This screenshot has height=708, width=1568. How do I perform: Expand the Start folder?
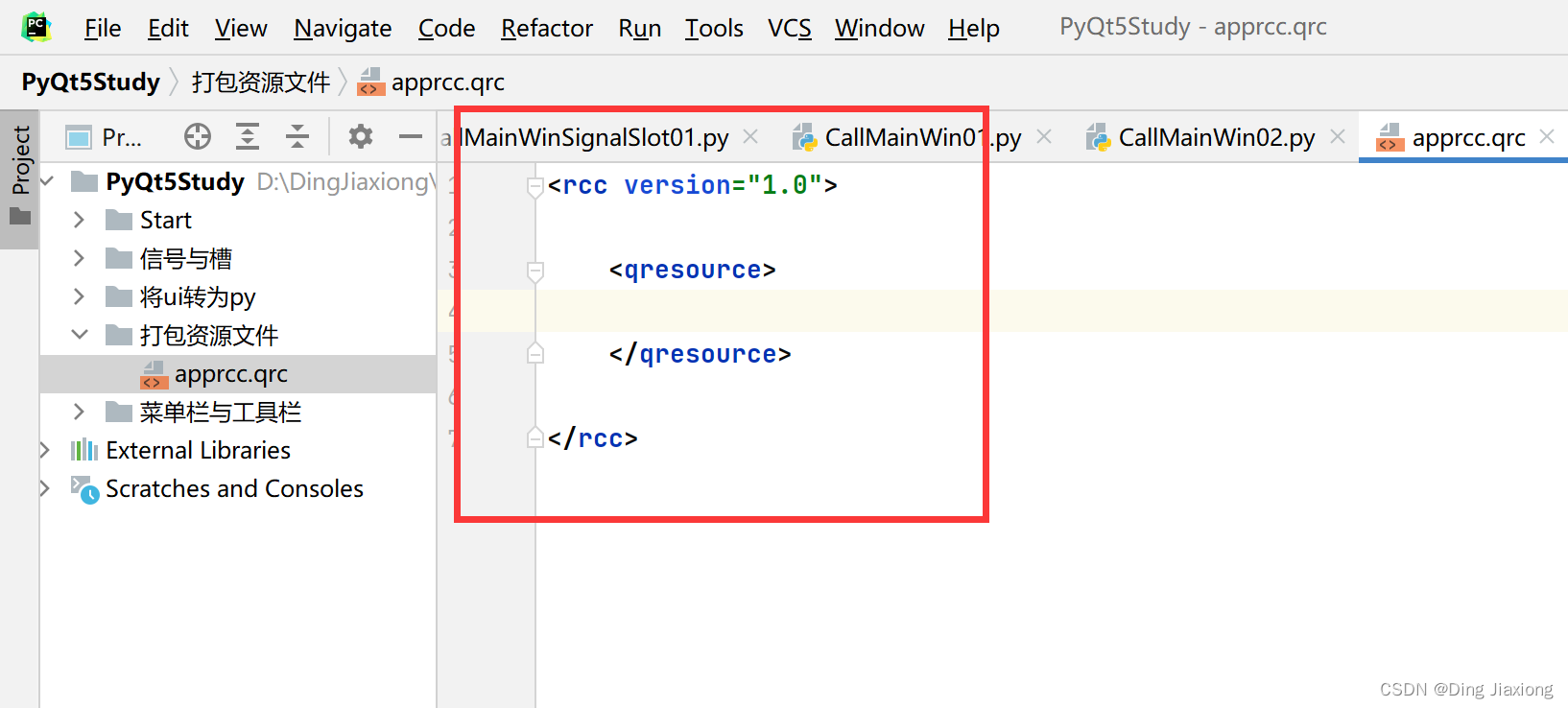point(80,220)
